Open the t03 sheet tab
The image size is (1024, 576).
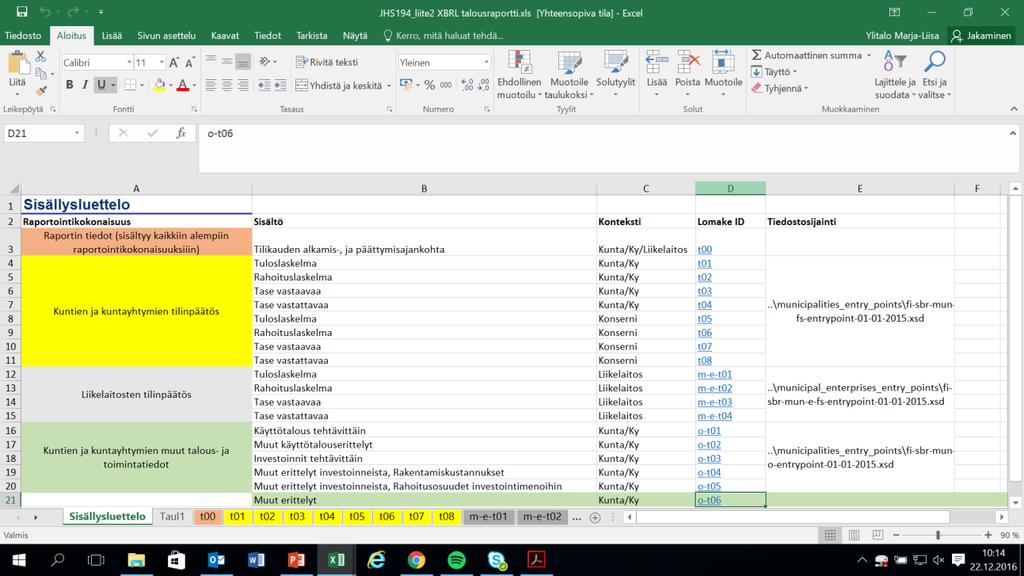(296, 517)
